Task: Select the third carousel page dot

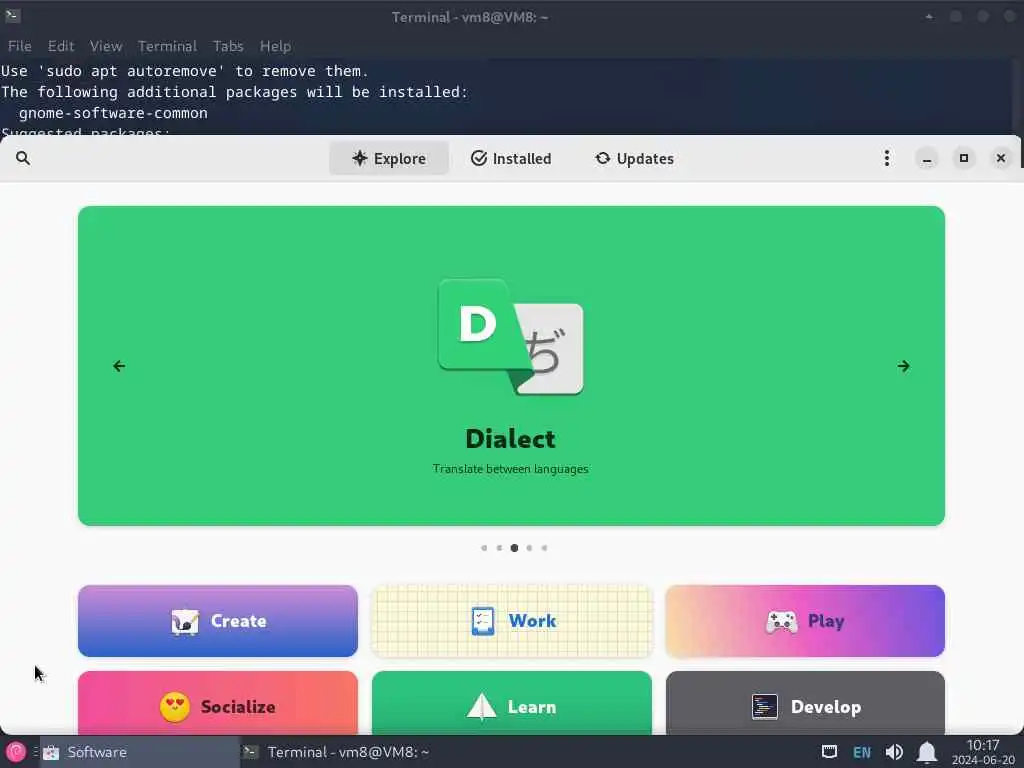Action: [x=515, y=548]
